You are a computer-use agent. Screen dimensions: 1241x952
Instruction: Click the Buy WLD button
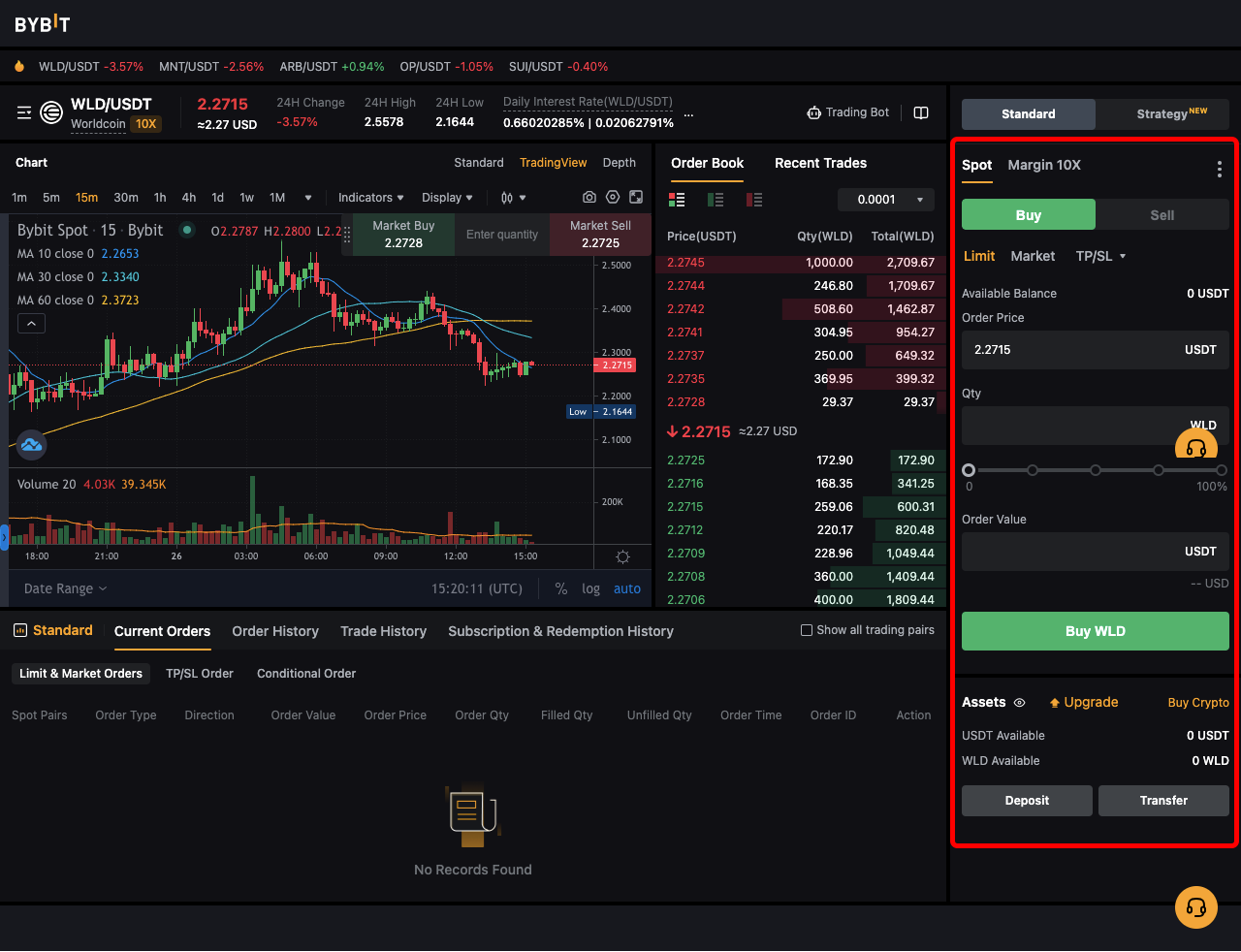coord(1096,631)
